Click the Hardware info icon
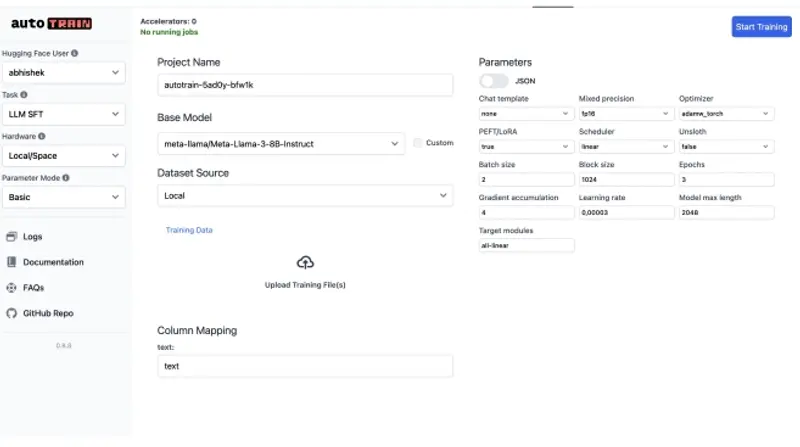The image size is (800, 447). point(42,136)
